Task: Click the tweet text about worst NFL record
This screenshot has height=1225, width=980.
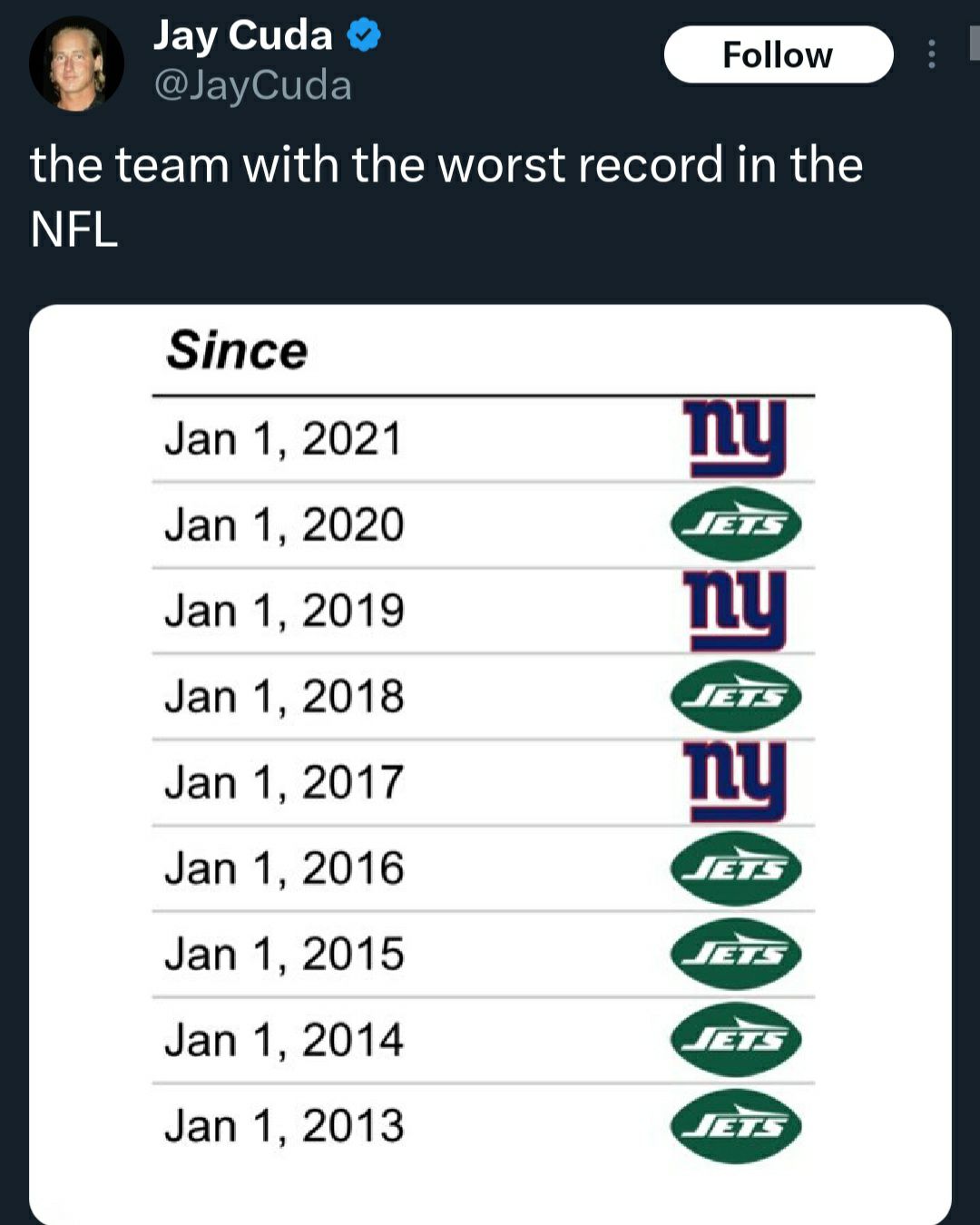Action: (446, 196)
